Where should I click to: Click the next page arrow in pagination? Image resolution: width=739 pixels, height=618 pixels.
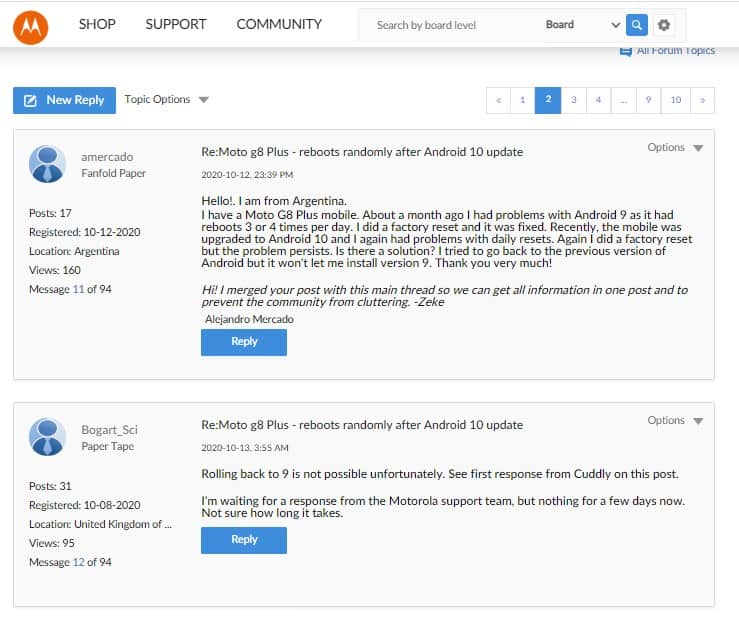click(x=702, y=100)
